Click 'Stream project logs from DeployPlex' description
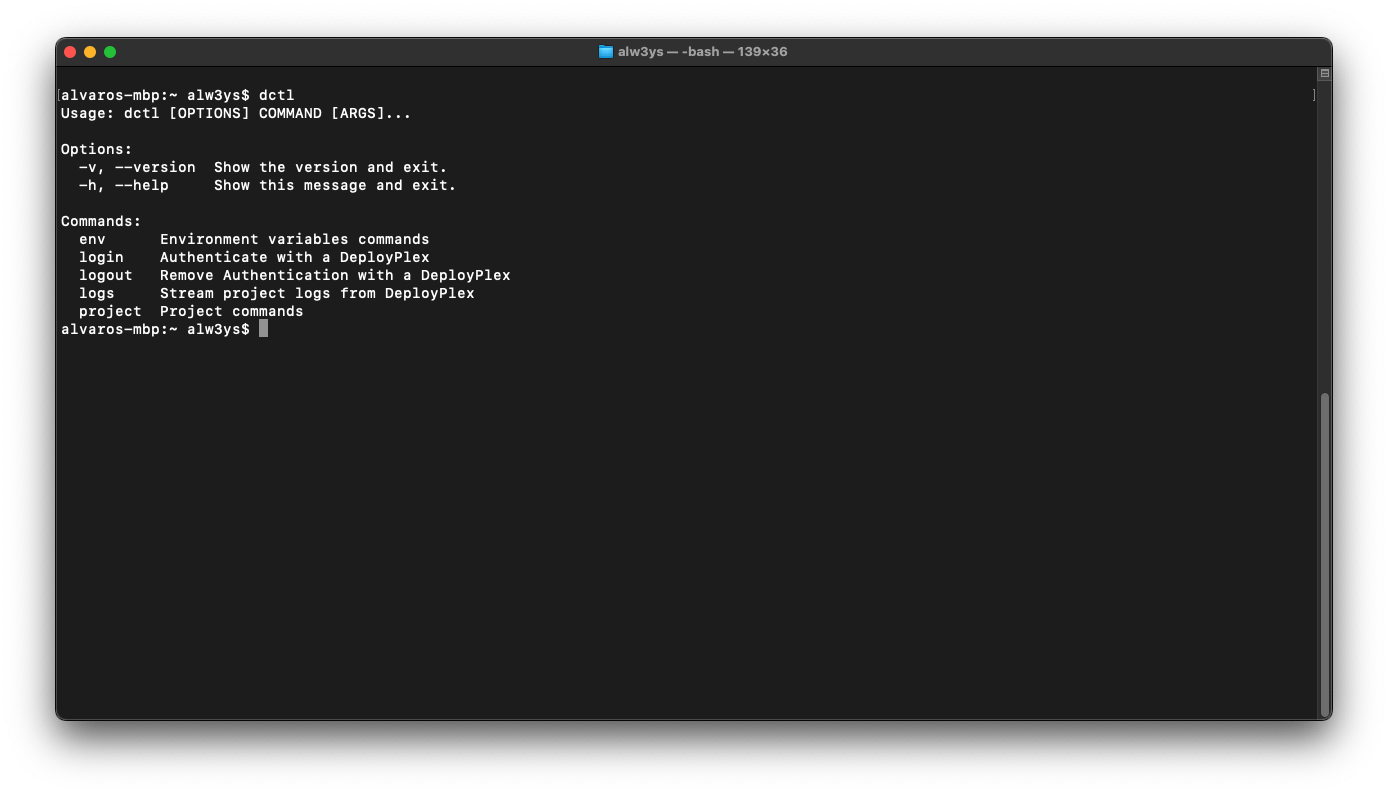 317,293
